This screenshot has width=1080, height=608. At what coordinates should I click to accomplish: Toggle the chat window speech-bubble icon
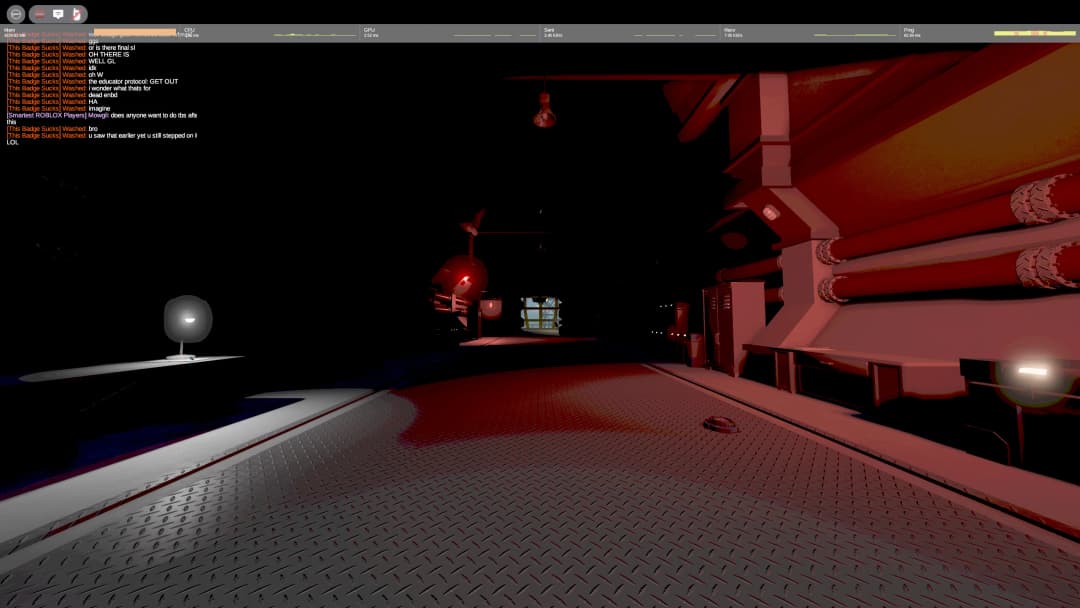tap(59, 14)
